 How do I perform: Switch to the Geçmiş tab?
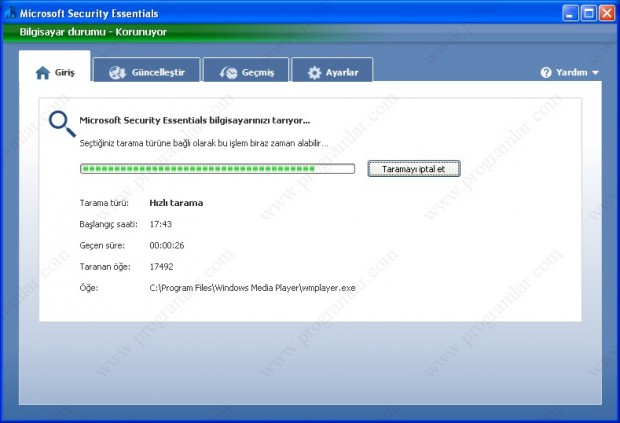246,70
